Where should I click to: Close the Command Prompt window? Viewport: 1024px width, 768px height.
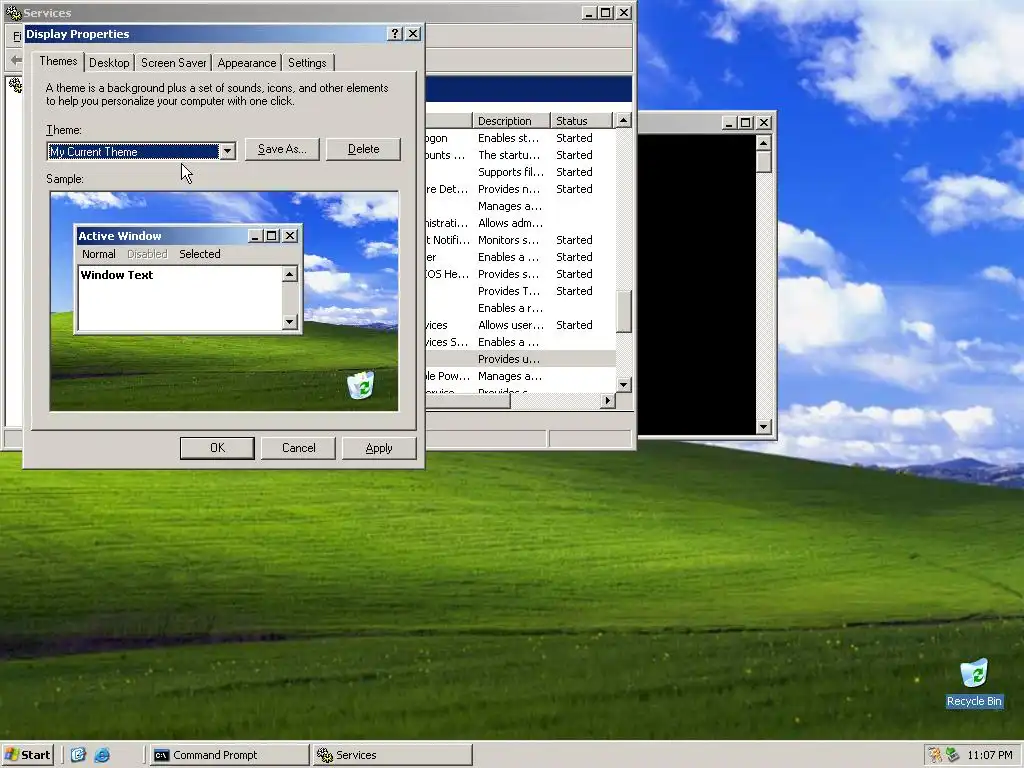coord(763,122)
